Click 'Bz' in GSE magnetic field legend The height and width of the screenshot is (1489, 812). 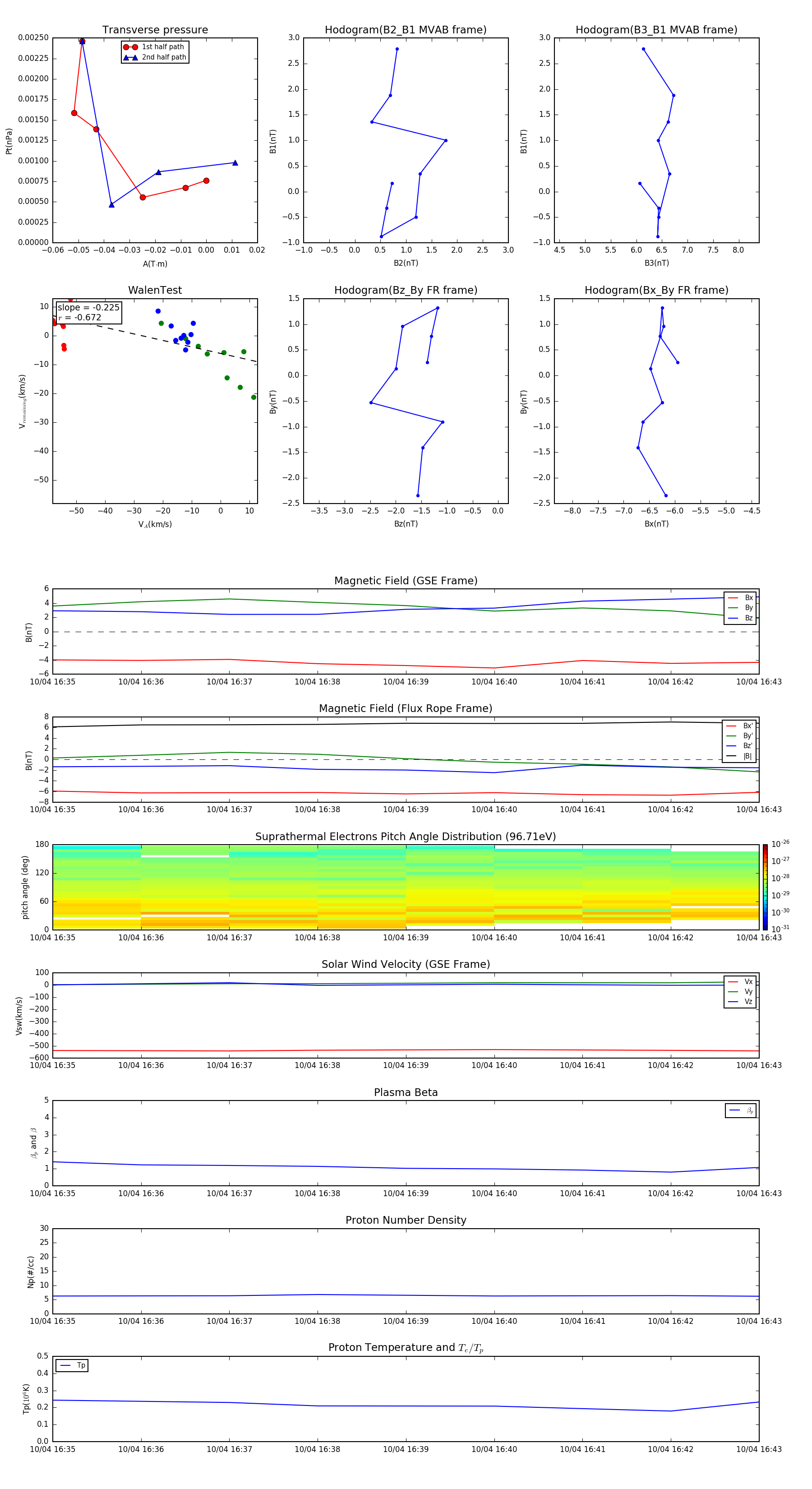[x=740, y=618]
